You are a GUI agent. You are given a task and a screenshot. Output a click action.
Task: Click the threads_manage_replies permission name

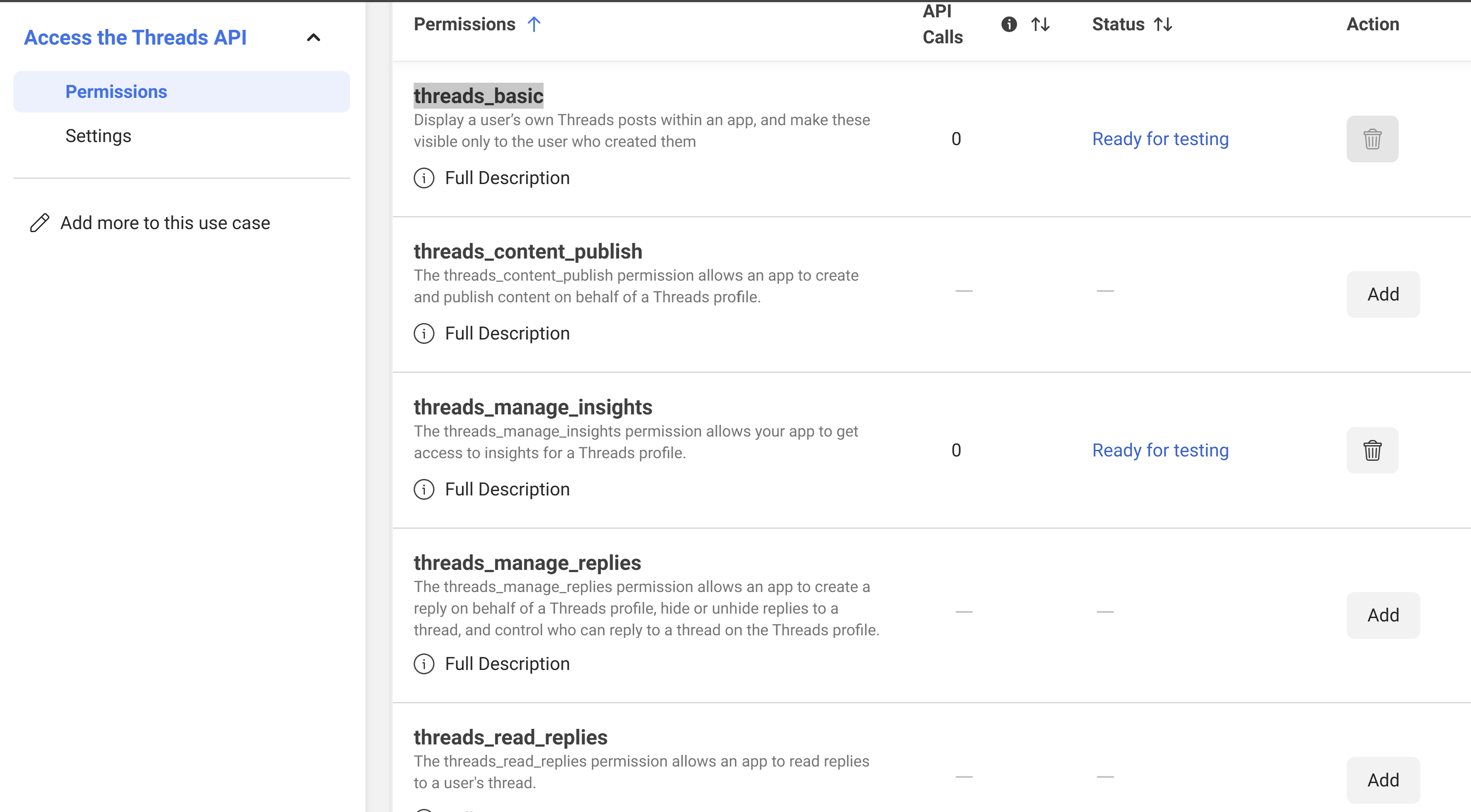(527, 563)
